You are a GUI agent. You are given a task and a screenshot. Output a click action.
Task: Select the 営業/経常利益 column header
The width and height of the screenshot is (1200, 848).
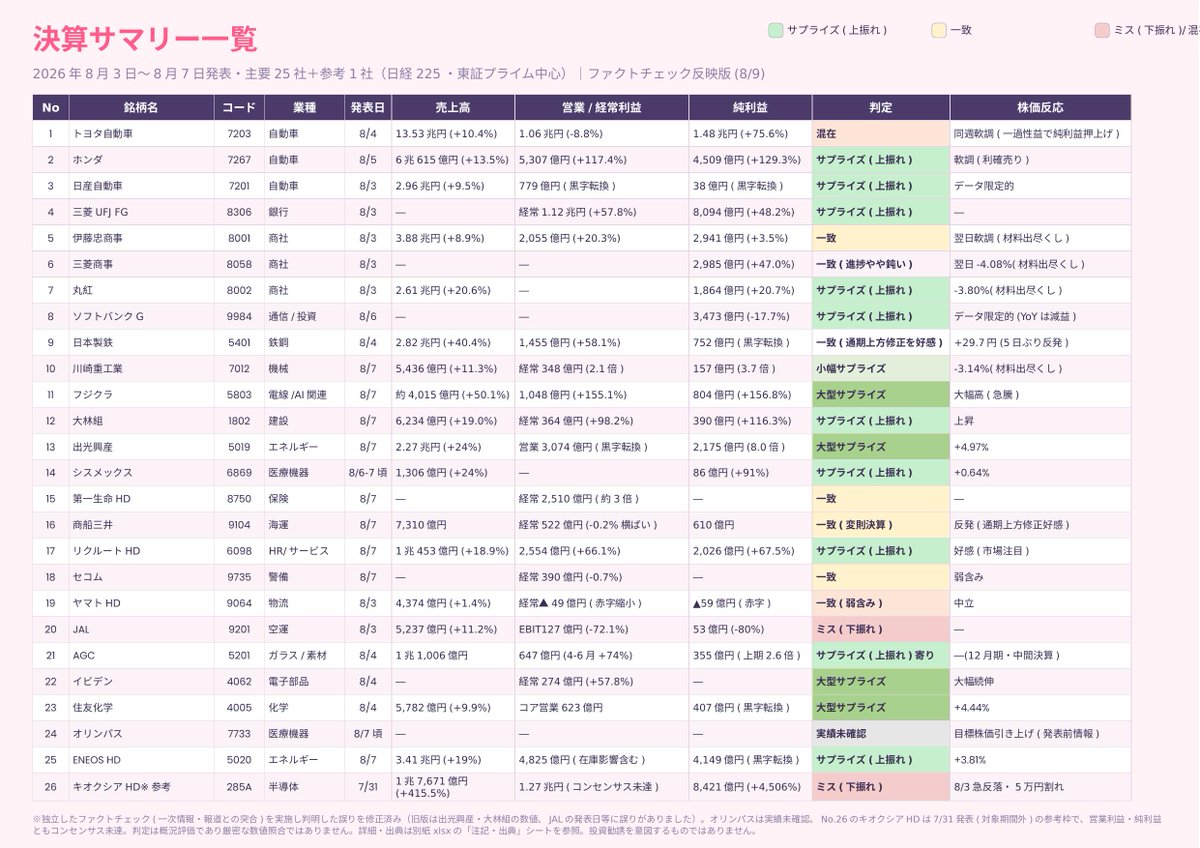tap(601, 107)
